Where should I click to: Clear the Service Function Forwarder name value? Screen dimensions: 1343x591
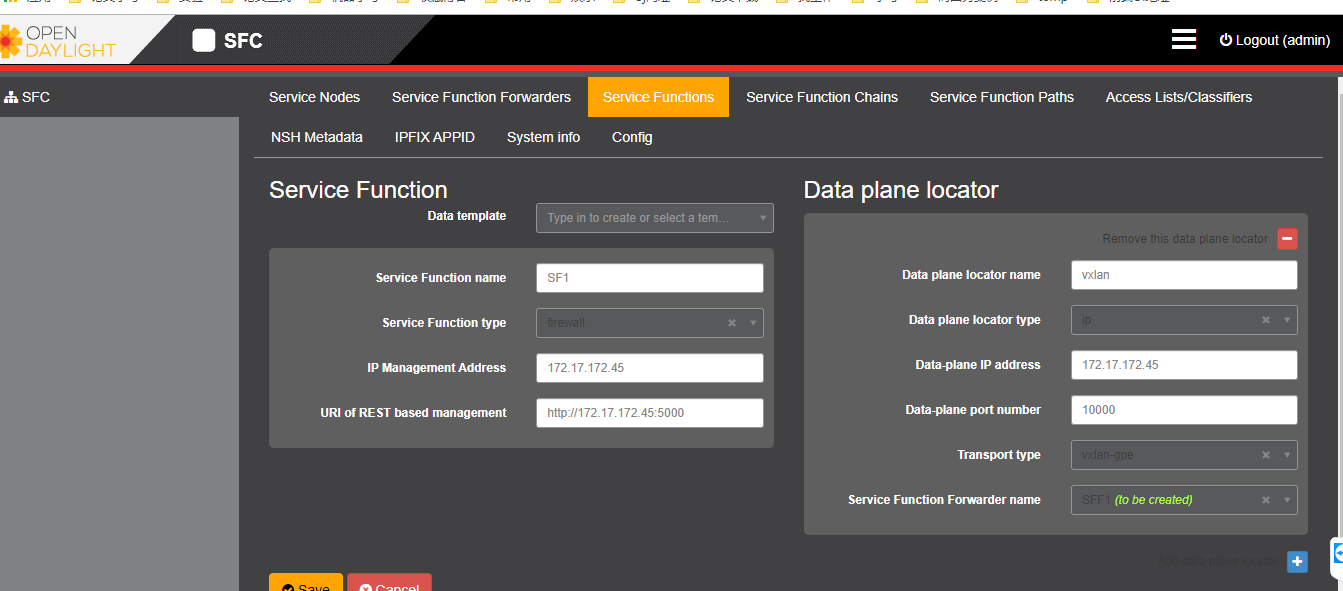tap(1266, 500)
